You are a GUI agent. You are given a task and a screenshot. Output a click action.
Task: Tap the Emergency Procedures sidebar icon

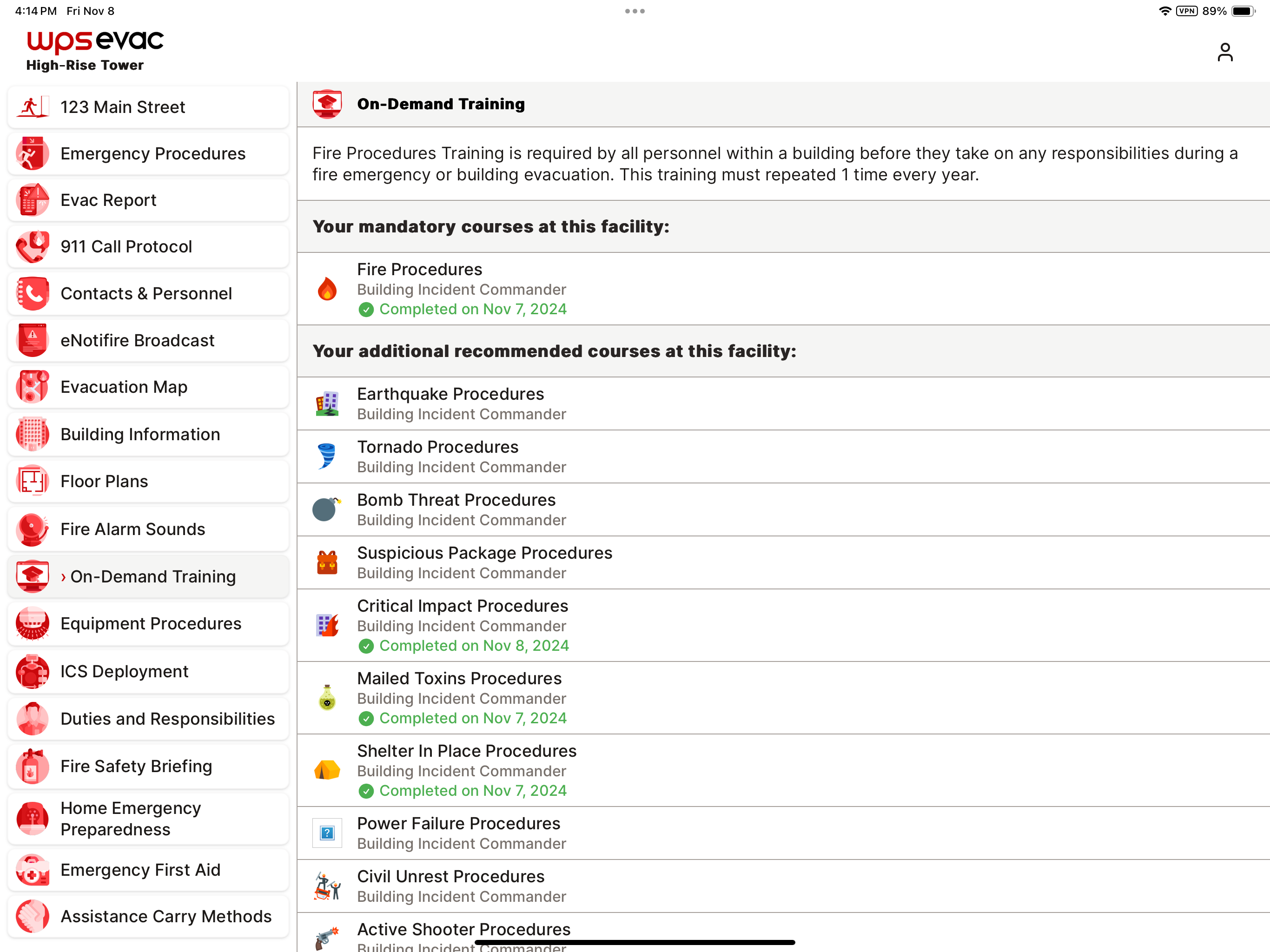33,153
